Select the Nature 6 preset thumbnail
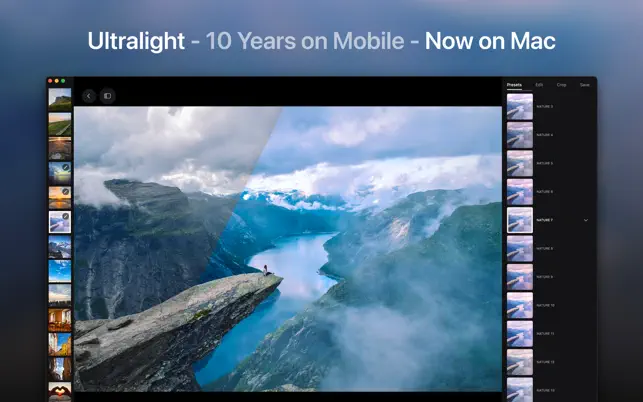This screenshot has height=402, width=643. click(x=520, y=192)
